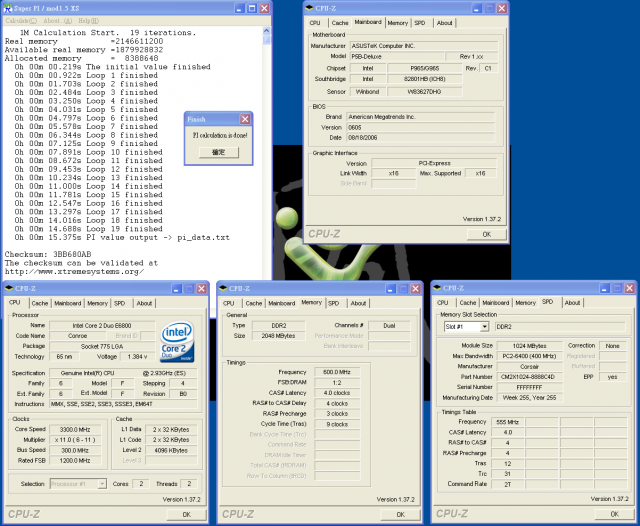The width and height of the screenshot is (640, 526).
Task: Minimize the CPU-Z Mainboard window
Action: pyautogui.click(x=477, y=8)
